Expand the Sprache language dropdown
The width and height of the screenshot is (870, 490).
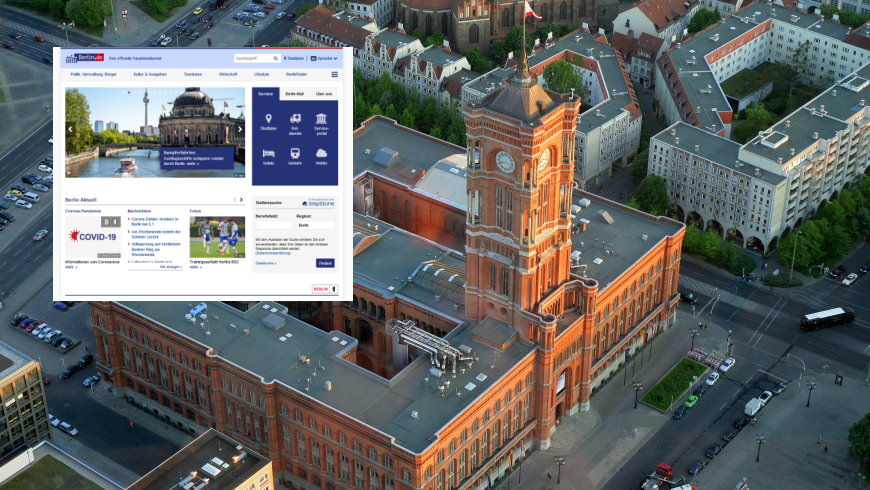tap(324, 58)
